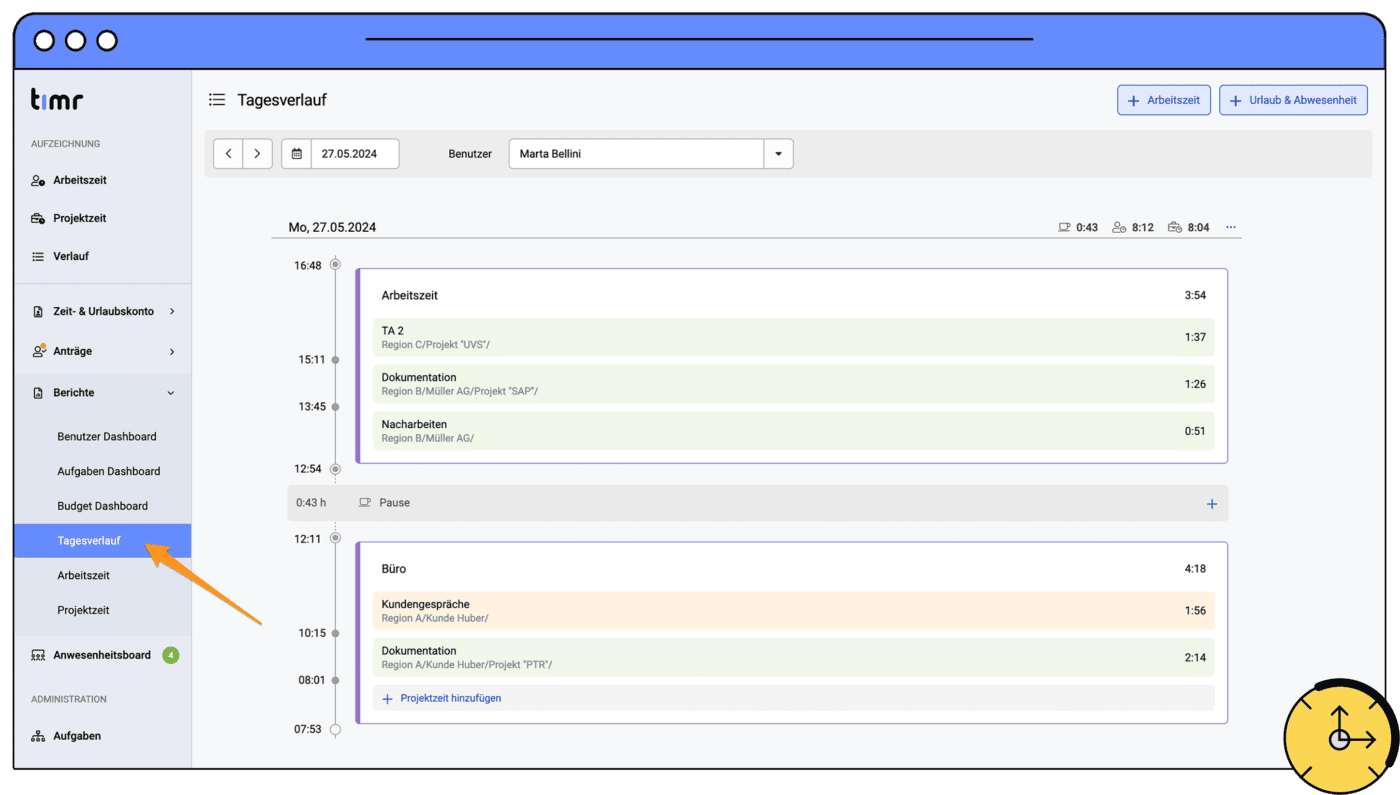1400x795 pixels.
Task: Click the Verlauf list sidebar icon
Action: (38, 256)
